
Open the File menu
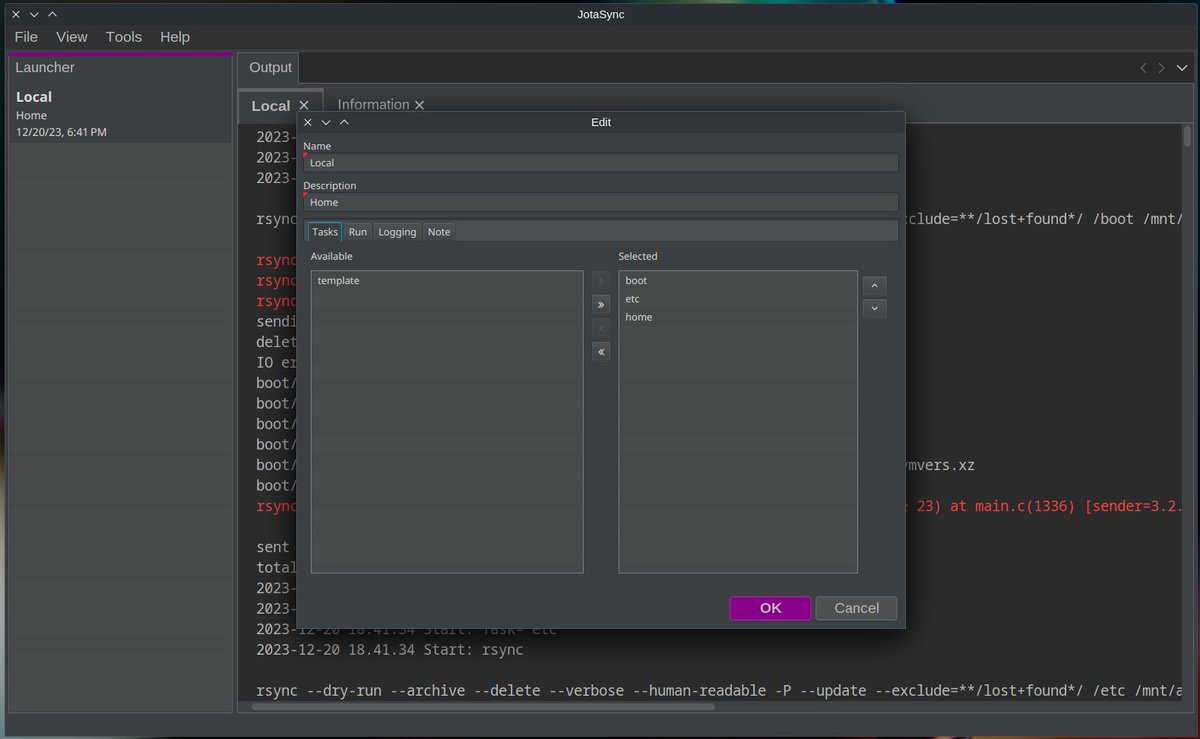25,36
